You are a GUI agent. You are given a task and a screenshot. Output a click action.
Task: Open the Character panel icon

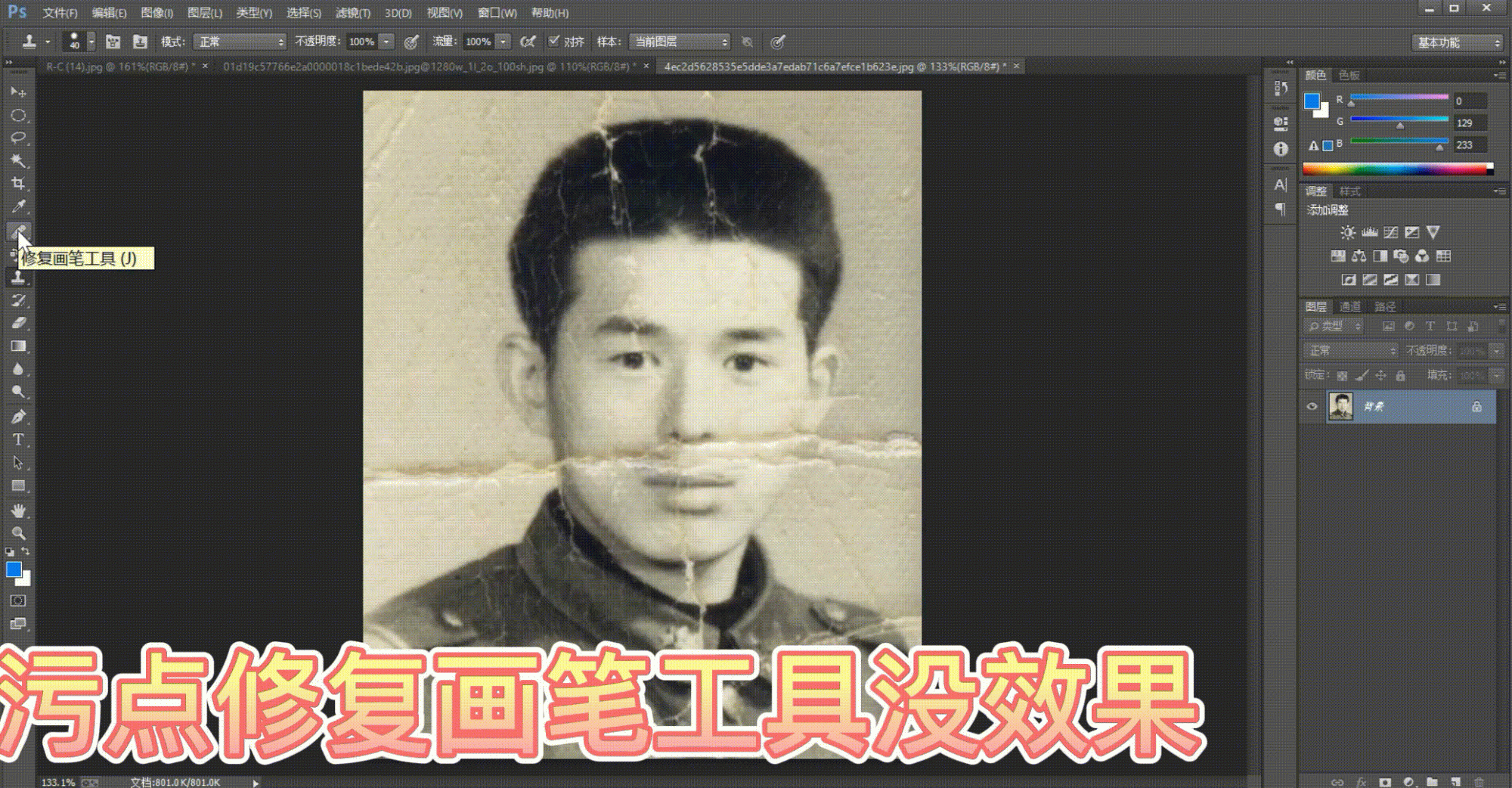(1281, 185)
